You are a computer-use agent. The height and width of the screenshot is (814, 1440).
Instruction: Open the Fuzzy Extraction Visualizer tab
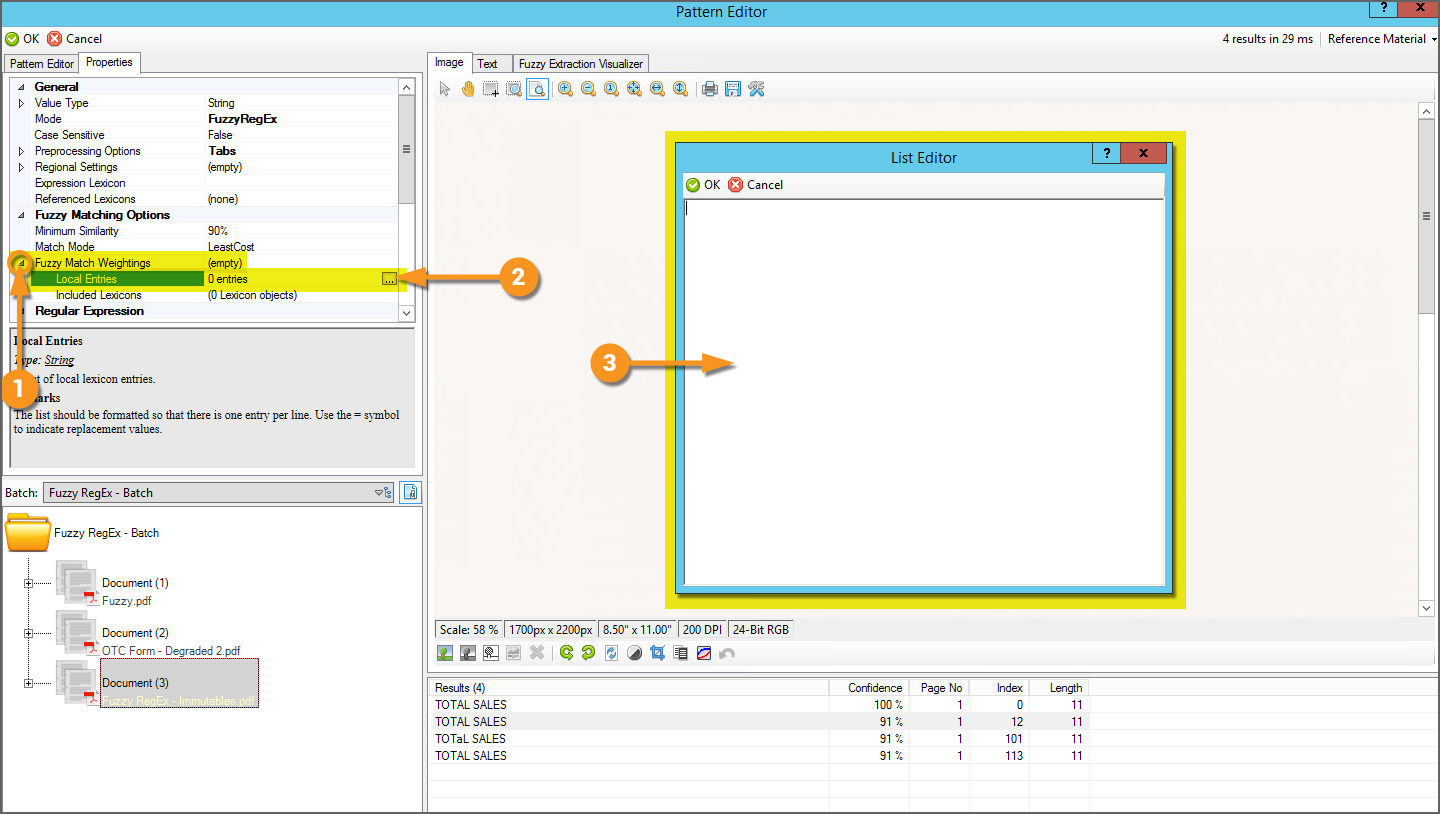pos(581,64)
